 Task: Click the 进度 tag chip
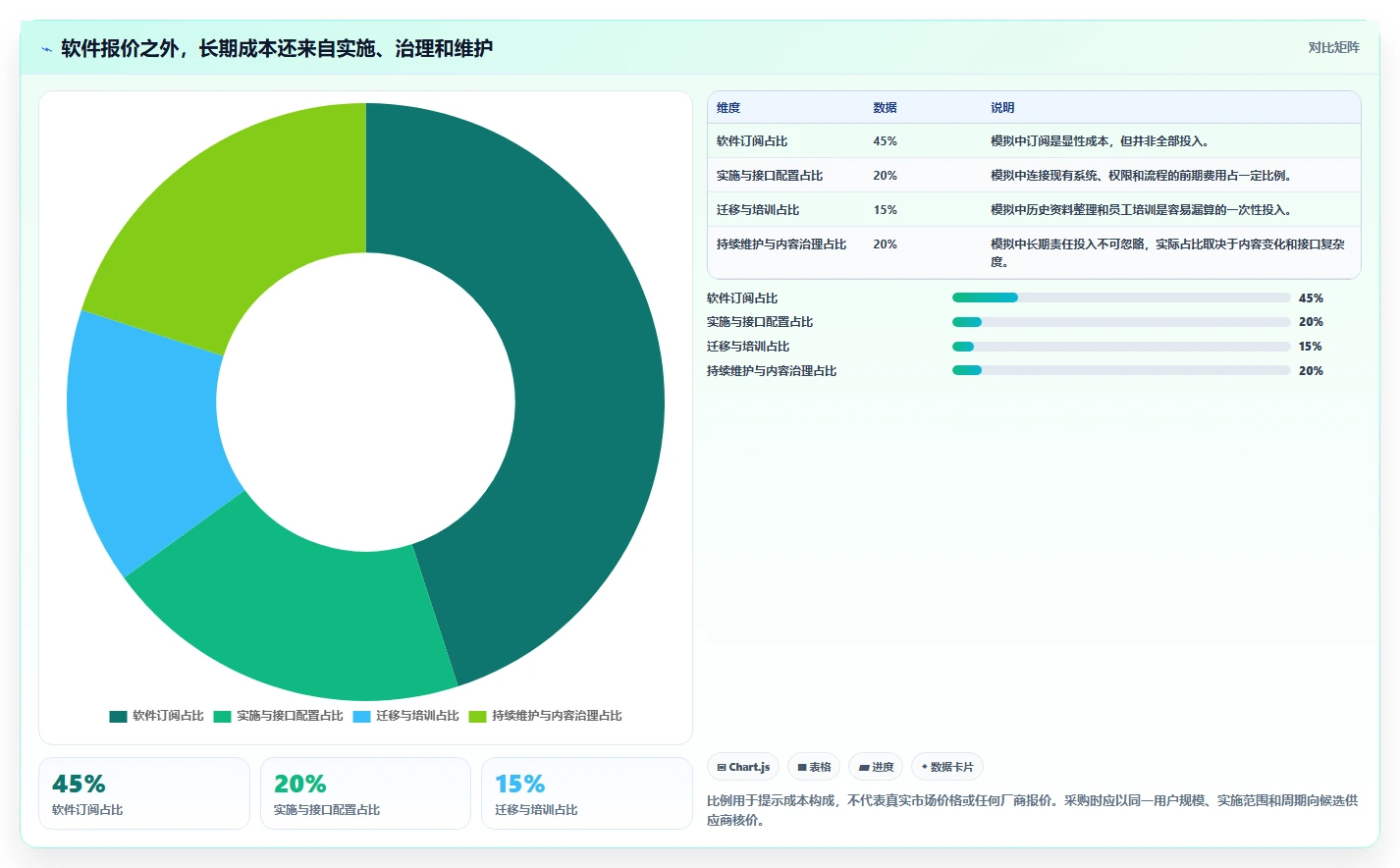(876, 767)
